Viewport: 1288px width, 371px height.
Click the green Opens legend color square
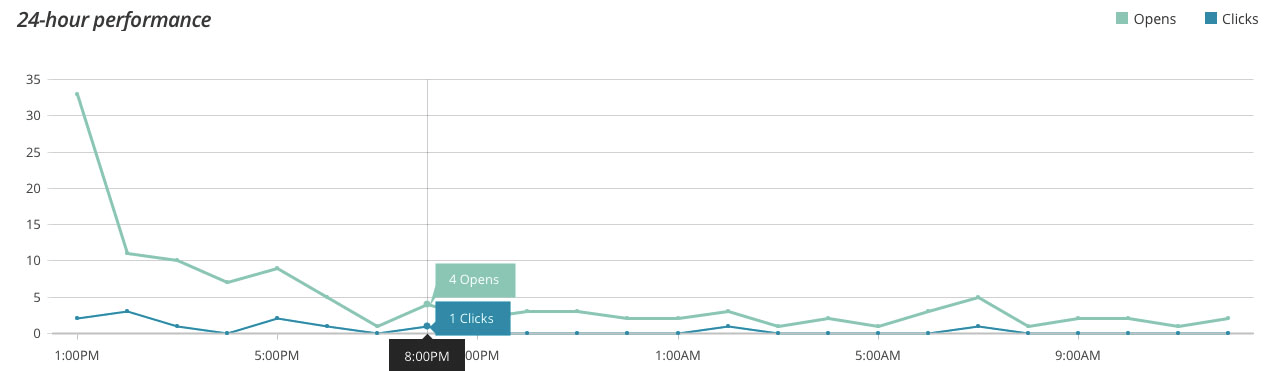coord(1122,19)
